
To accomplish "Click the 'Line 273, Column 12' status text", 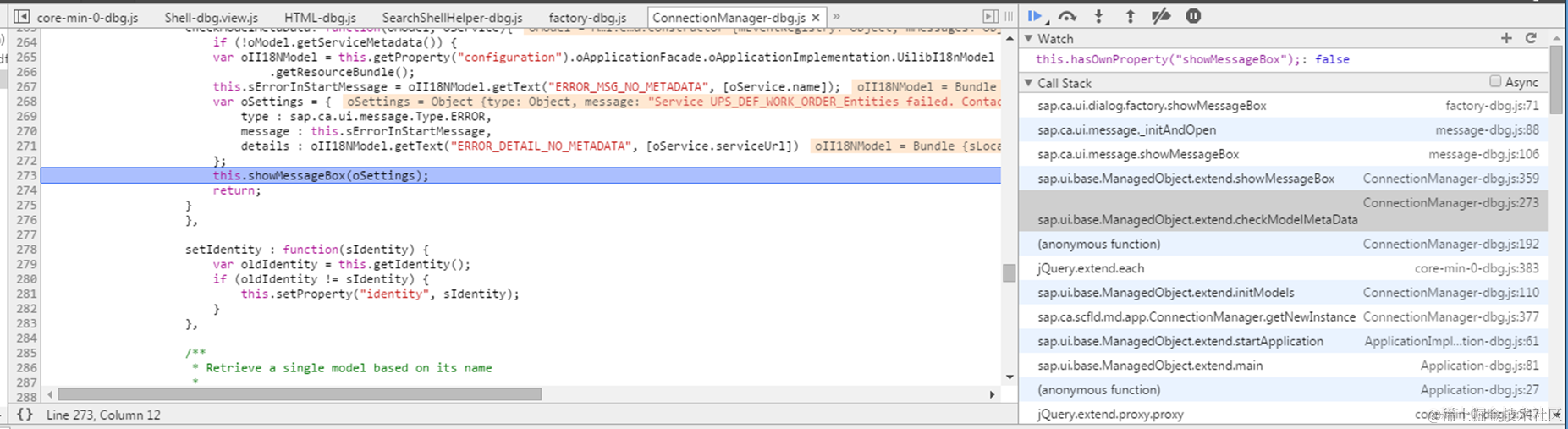I will tap(103, 415).
